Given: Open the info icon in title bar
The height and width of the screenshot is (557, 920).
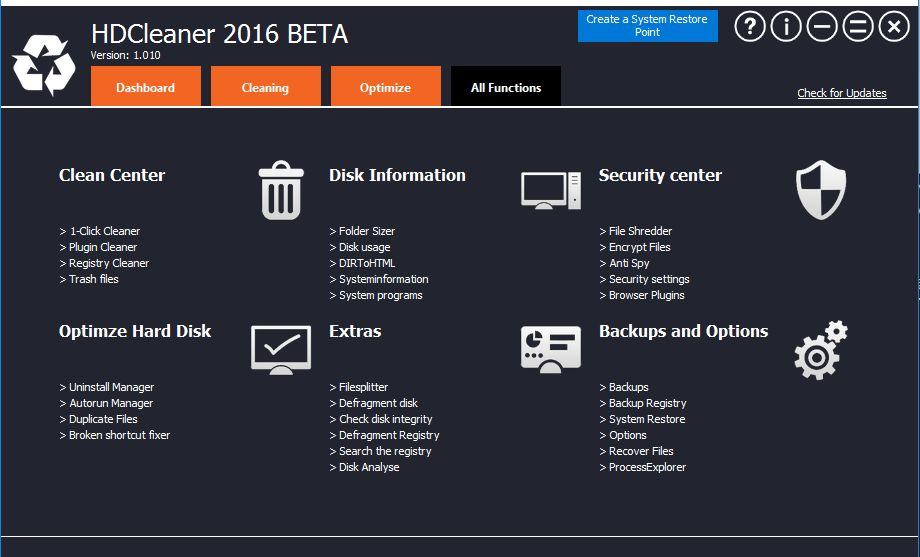Looking at the screenshot, I should 786,26.
